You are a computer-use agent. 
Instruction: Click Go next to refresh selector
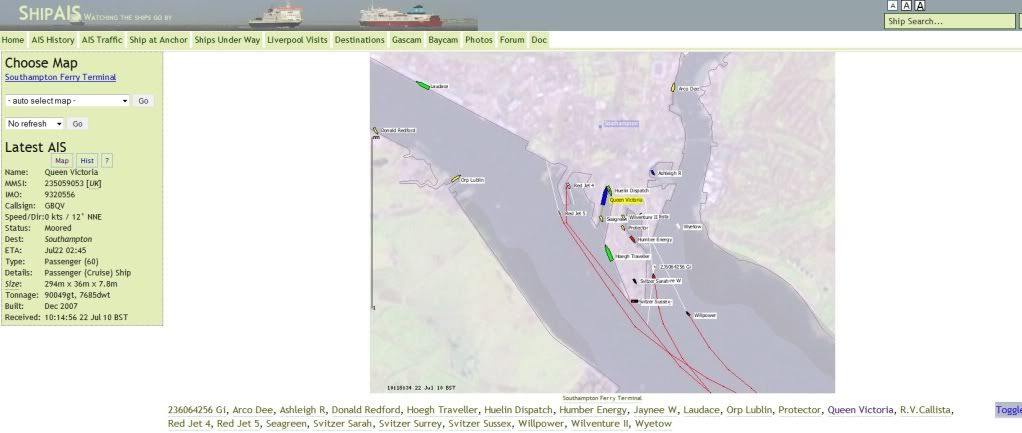click(x=78, y=124)
